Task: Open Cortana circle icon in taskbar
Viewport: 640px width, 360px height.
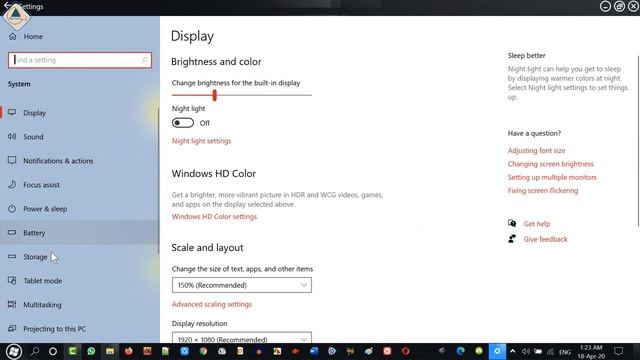Action: coord(53,351)
